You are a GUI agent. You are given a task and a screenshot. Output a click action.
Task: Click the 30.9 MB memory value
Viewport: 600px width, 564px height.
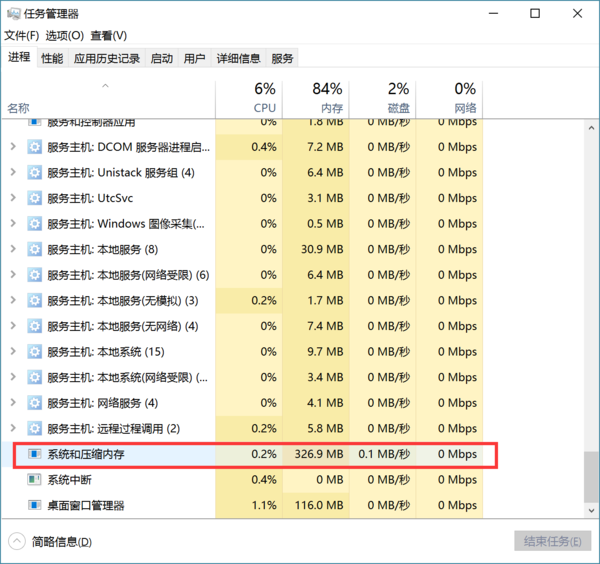322,249
